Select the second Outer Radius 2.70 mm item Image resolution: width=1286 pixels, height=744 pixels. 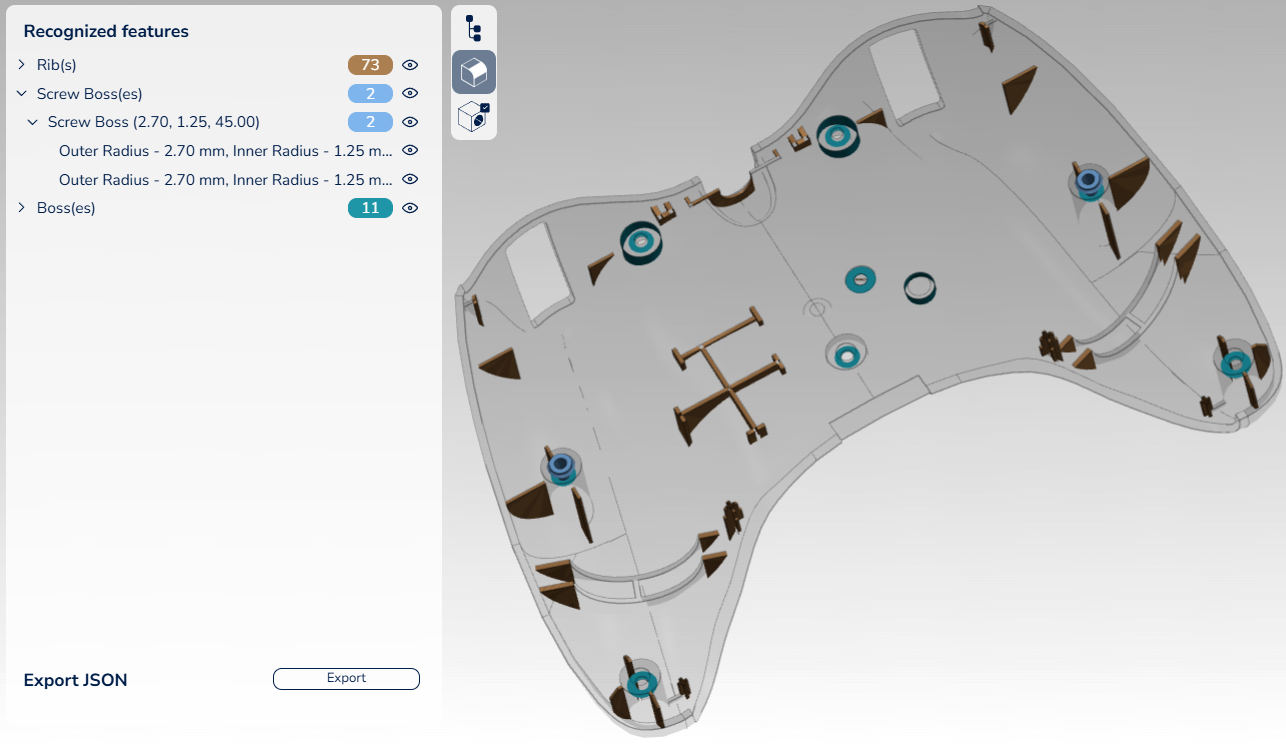[225, 180]
